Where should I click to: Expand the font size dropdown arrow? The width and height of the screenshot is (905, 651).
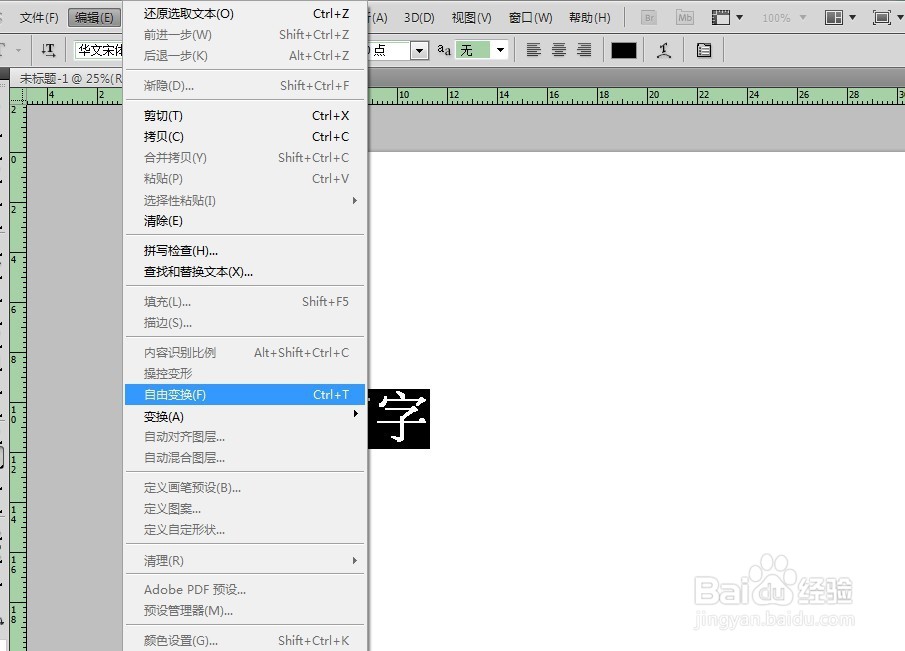pyautogui.click(x=418, y=49)
